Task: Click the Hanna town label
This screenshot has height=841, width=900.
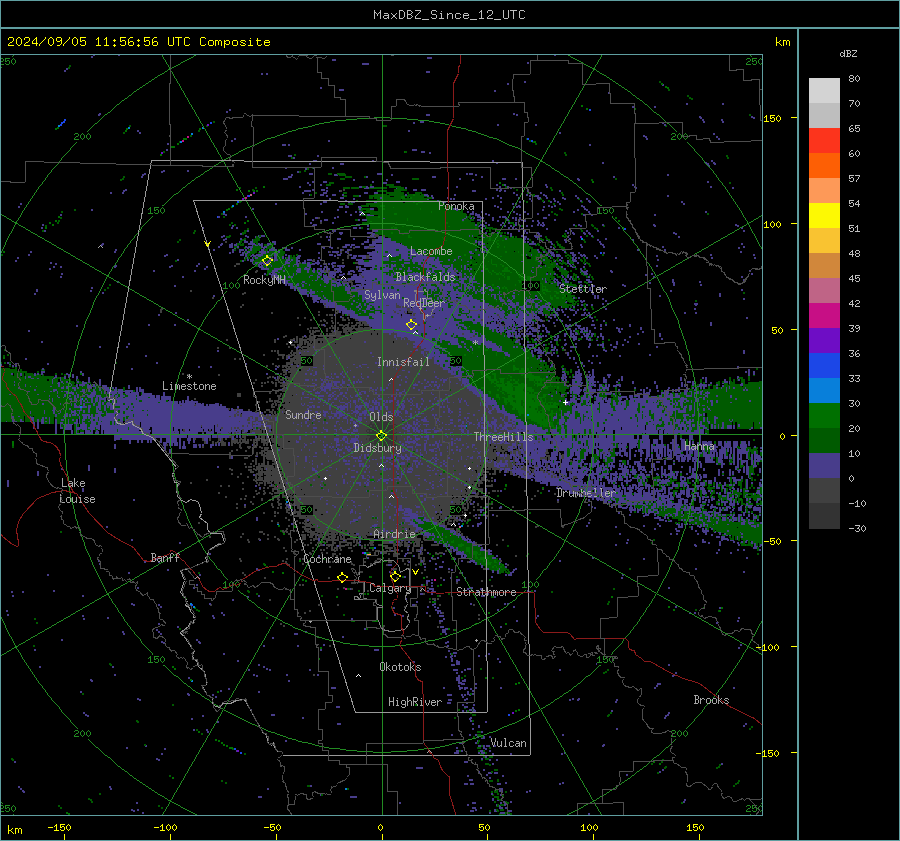Action: [x=699, y=446]
